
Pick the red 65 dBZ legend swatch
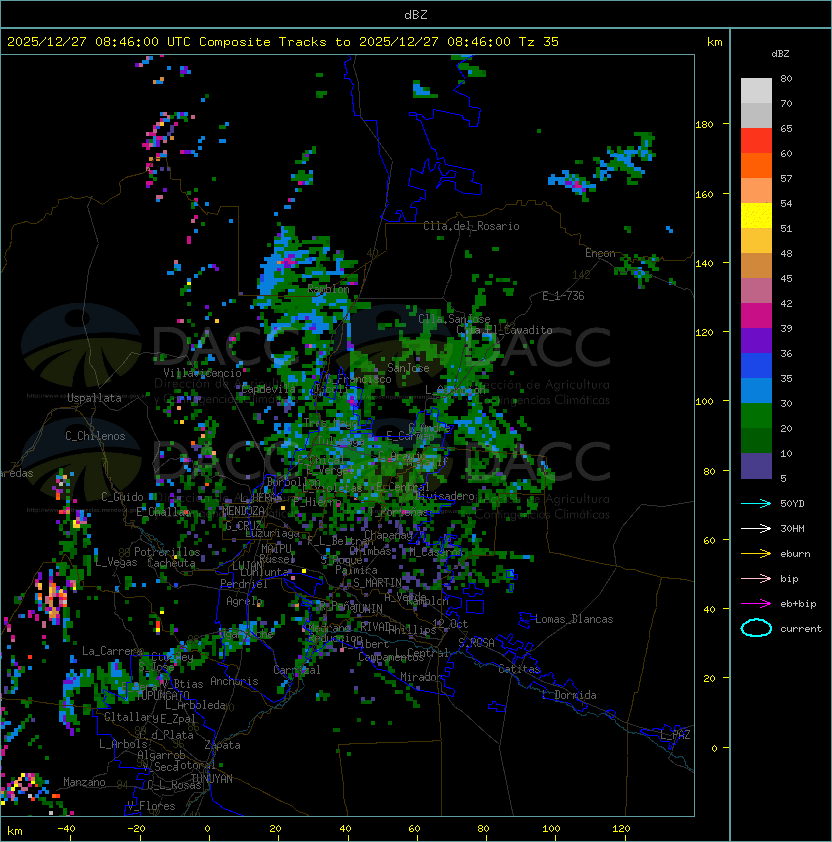pyautogui.click(x=756, y=141)
